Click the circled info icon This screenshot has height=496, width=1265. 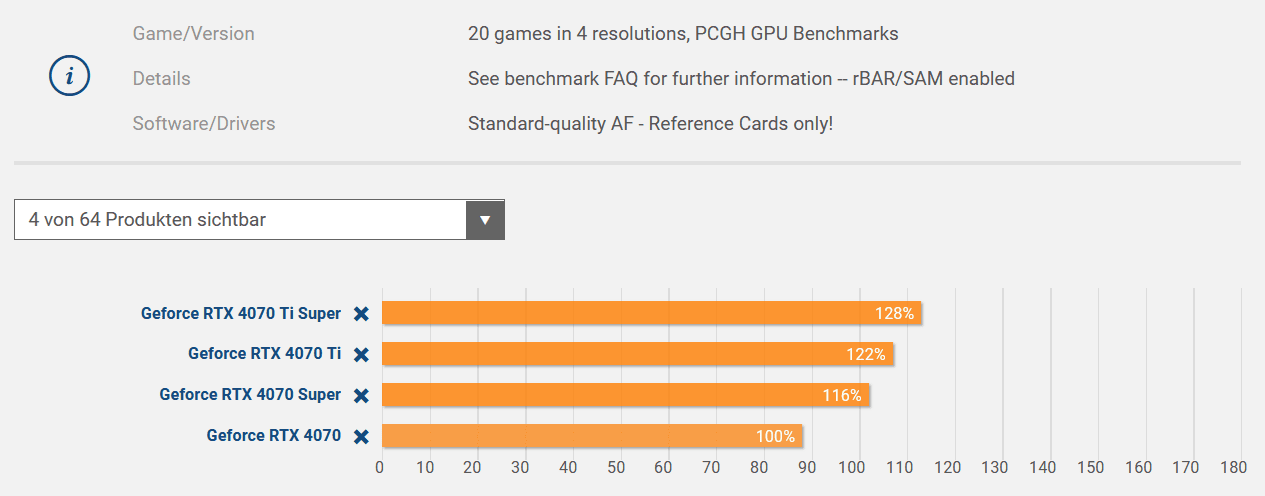70,77
